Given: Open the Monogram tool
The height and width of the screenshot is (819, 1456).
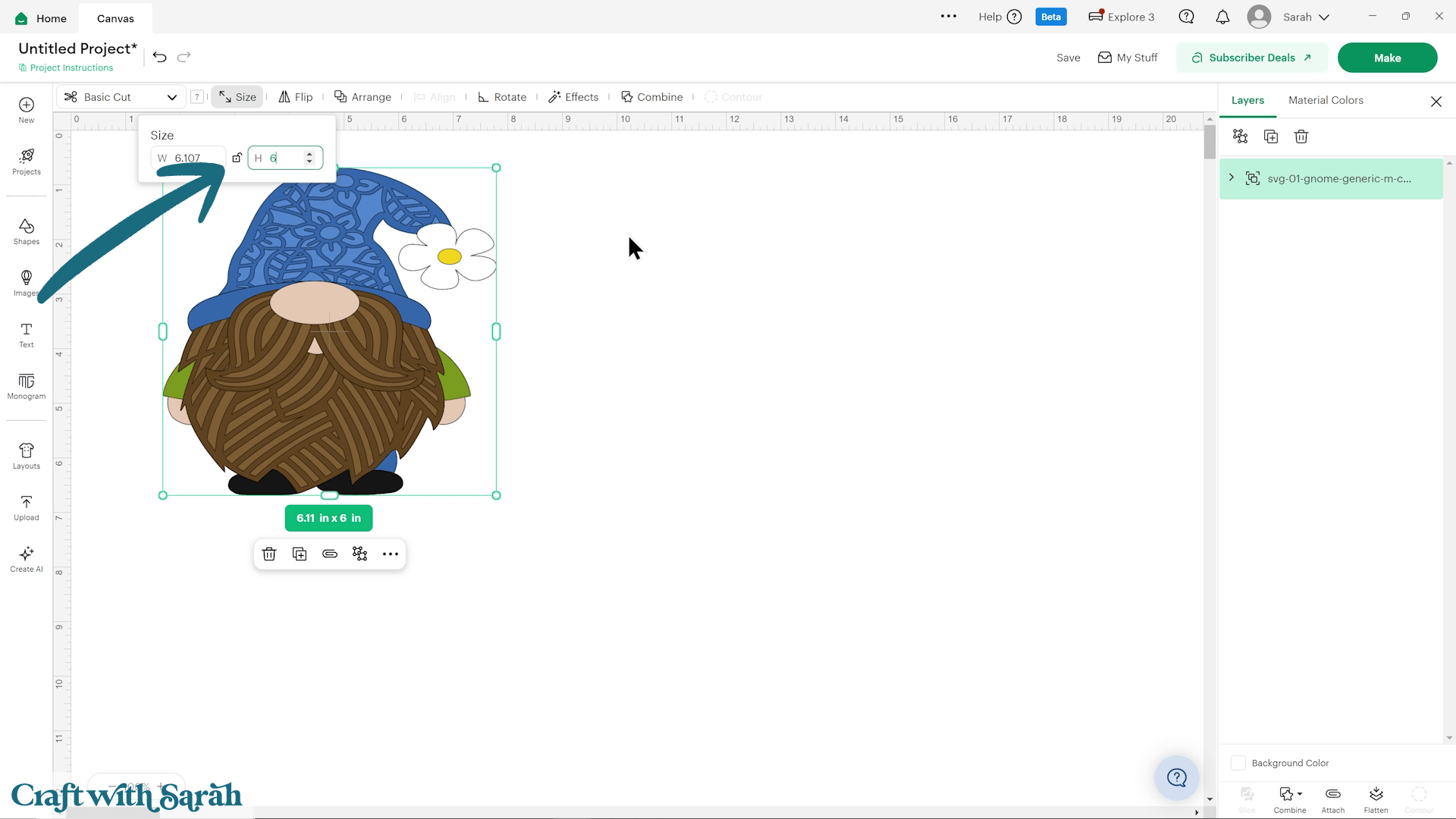Looking at the screenshot, I should (x=27, y=386).
